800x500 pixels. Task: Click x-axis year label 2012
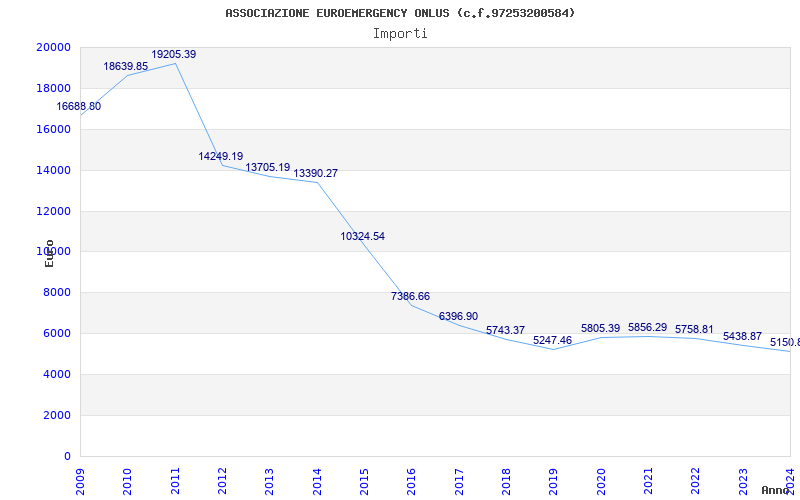(222, 480)
